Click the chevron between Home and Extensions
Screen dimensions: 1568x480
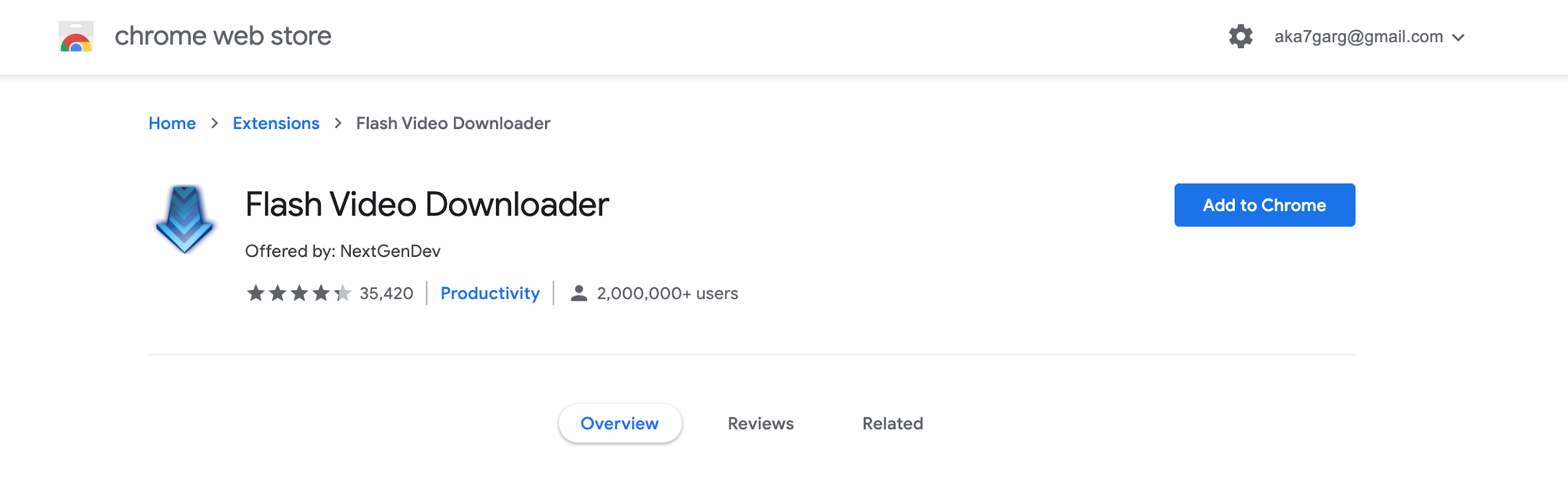pyautogui.click(x=215, y=123)
